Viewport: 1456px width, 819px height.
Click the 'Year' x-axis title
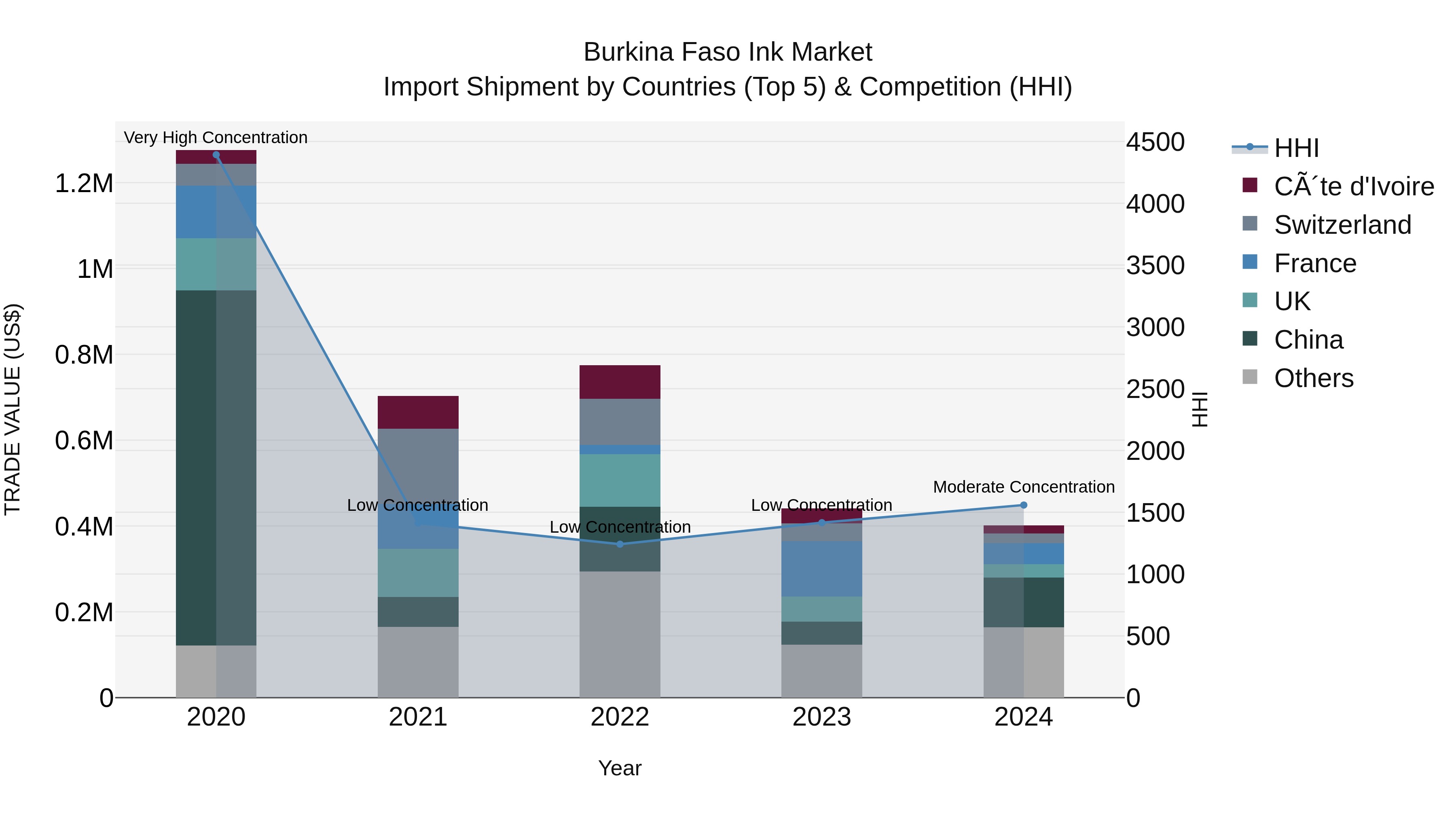point(620,769)
